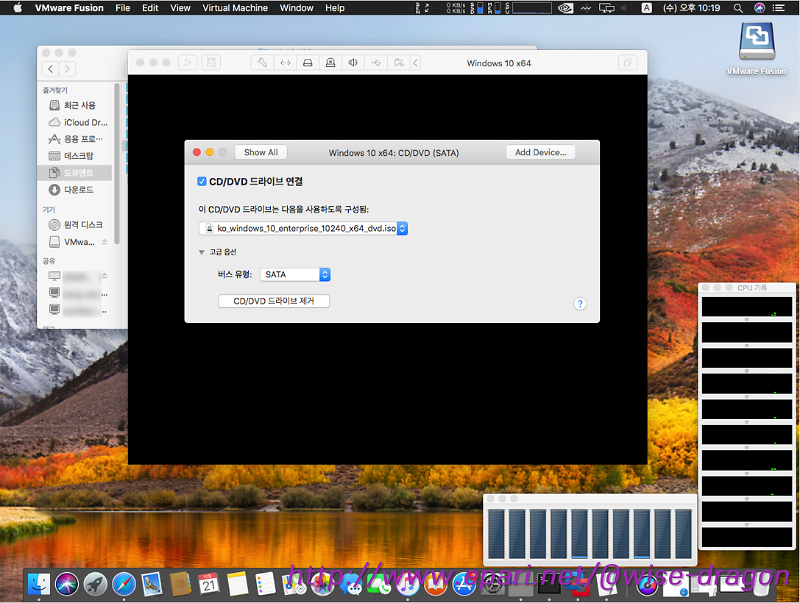
Task: Click CD/DVD 드라이브 제거 button
Action: [274, 301]
